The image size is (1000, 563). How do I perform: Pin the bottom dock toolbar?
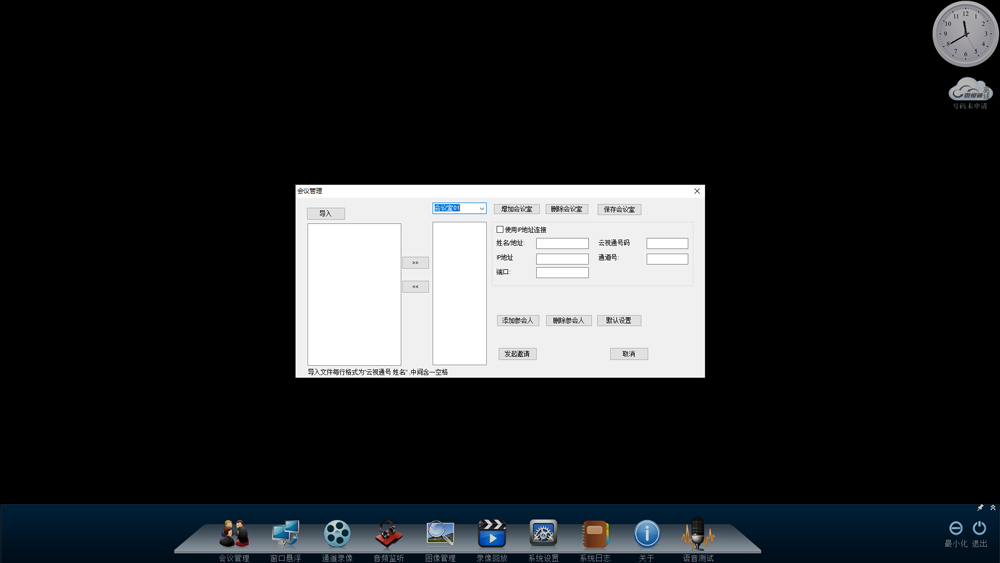(980, 508)
